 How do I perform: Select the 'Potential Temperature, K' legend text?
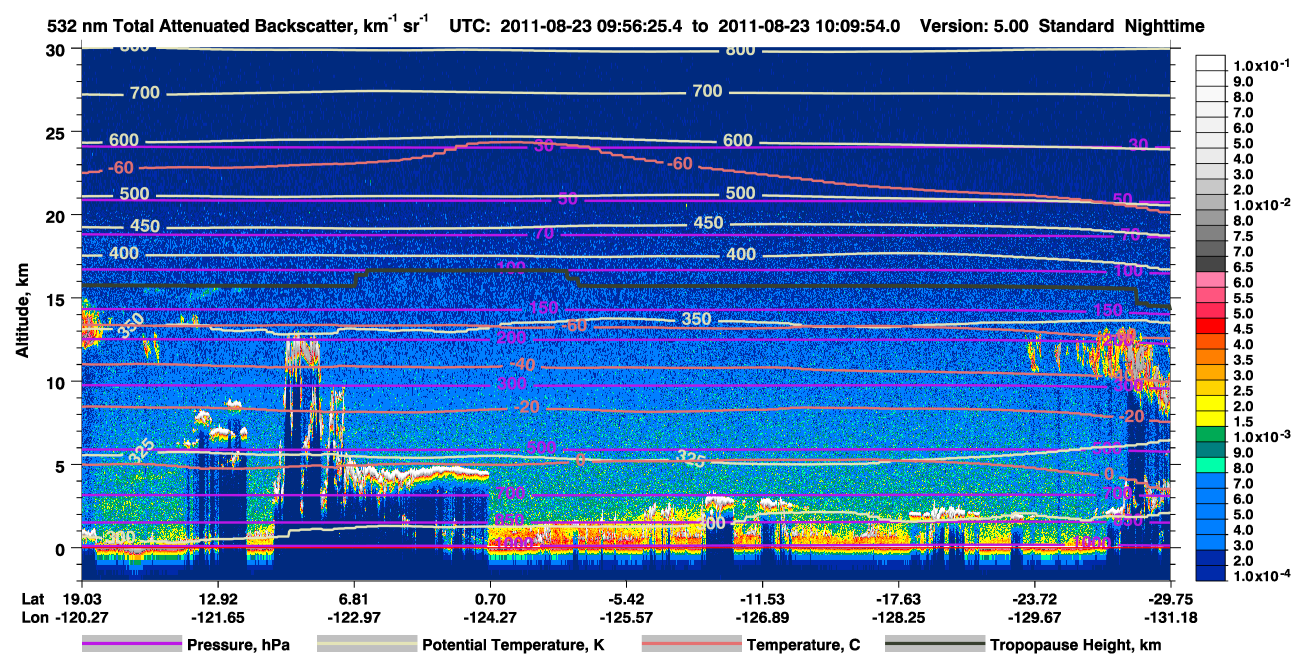(x=513, y=645)
